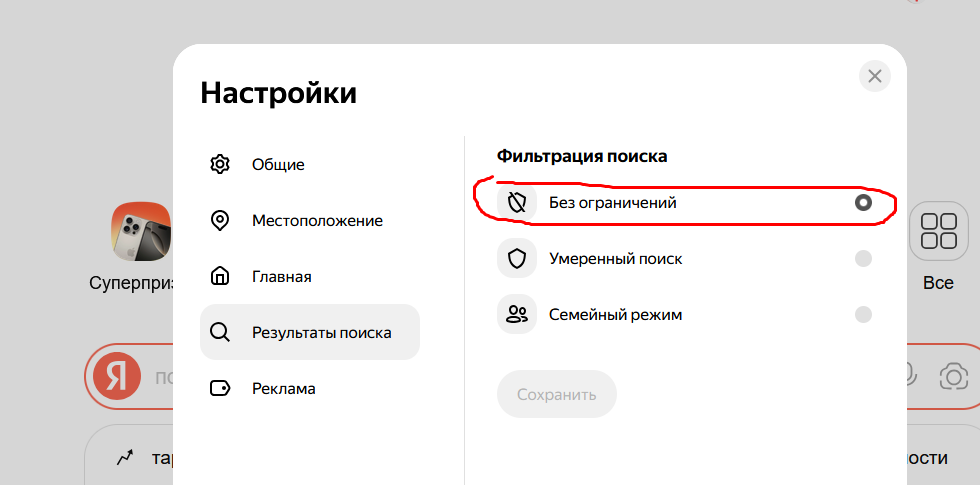Screen dimensions: 980x485
Task: Click the Сохранить button
Action: coord(557,394)
